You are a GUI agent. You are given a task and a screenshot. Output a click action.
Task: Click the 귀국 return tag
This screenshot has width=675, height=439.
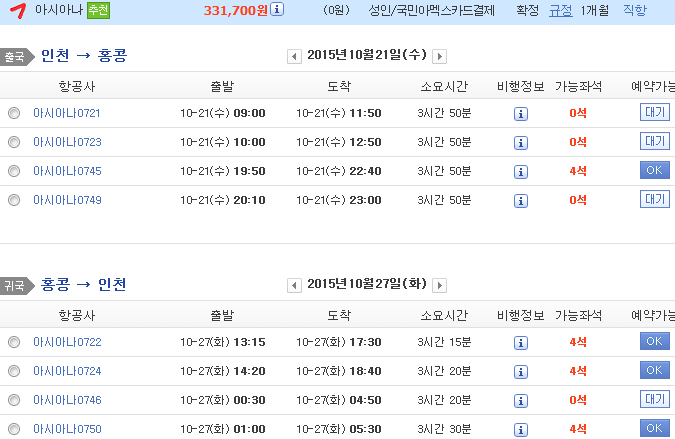(x=15, y=286)
